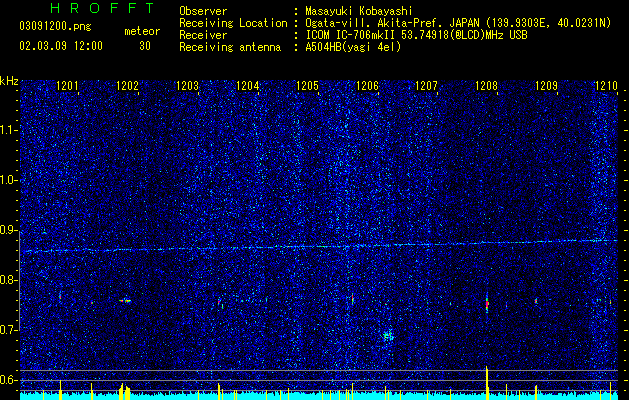Click the 1207 time marker
The image size is (629, 400).
426,85
